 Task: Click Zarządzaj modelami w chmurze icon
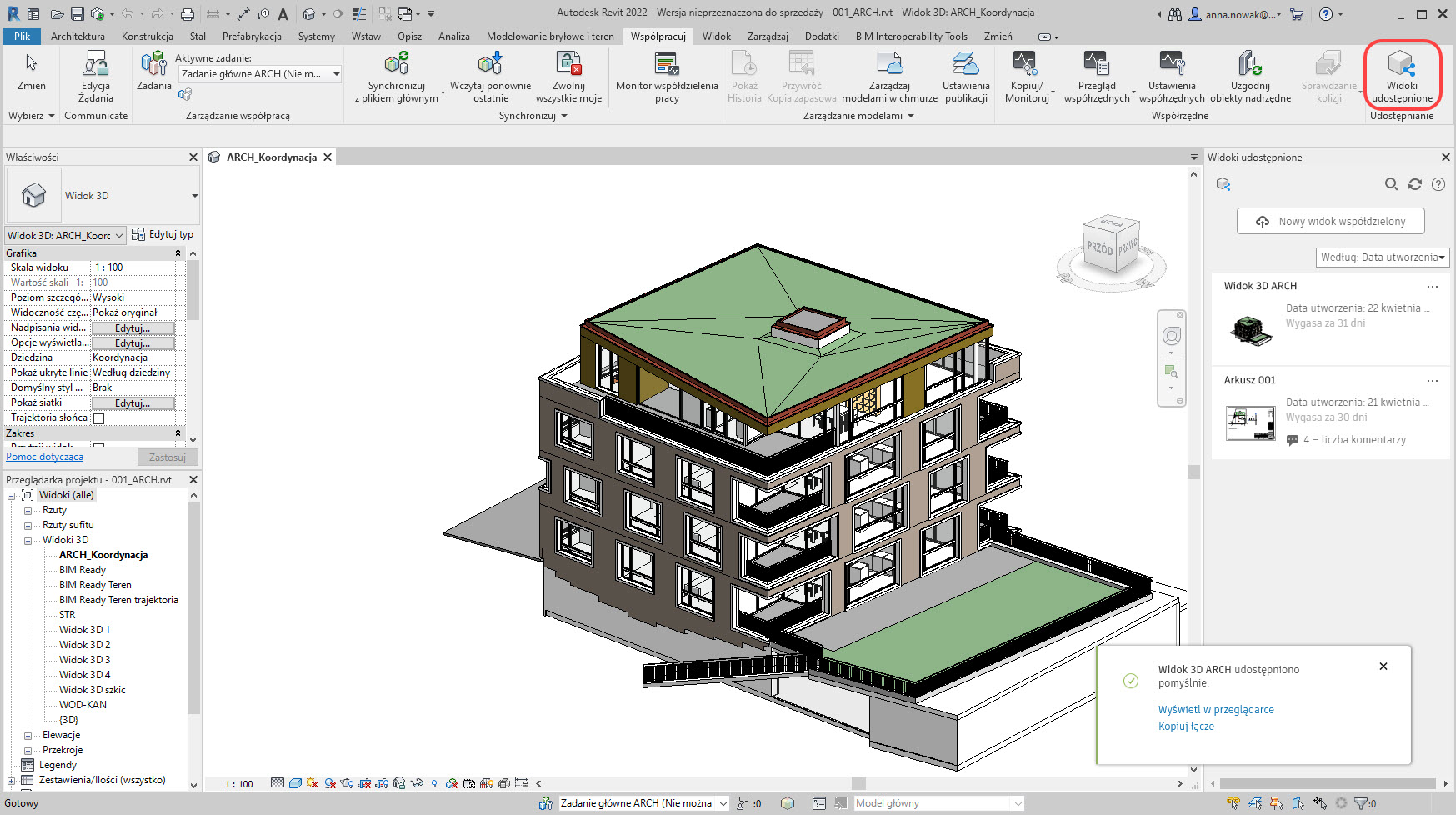point(889,64)
